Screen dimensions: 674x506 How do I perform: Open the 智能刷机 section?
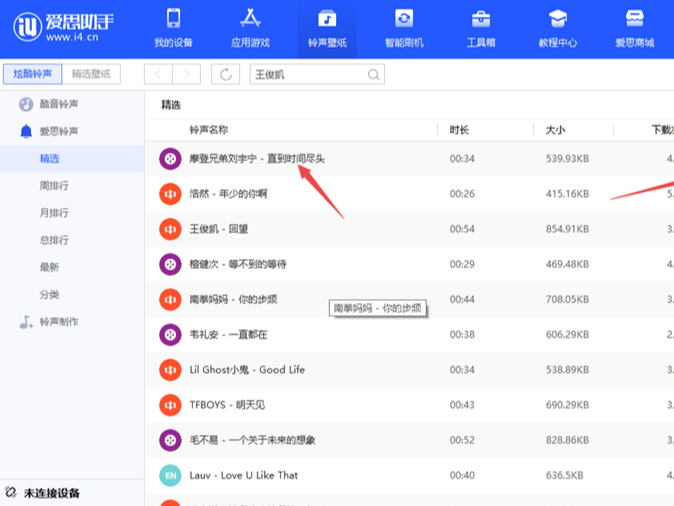pyautogui.click(x=404, y=28)
